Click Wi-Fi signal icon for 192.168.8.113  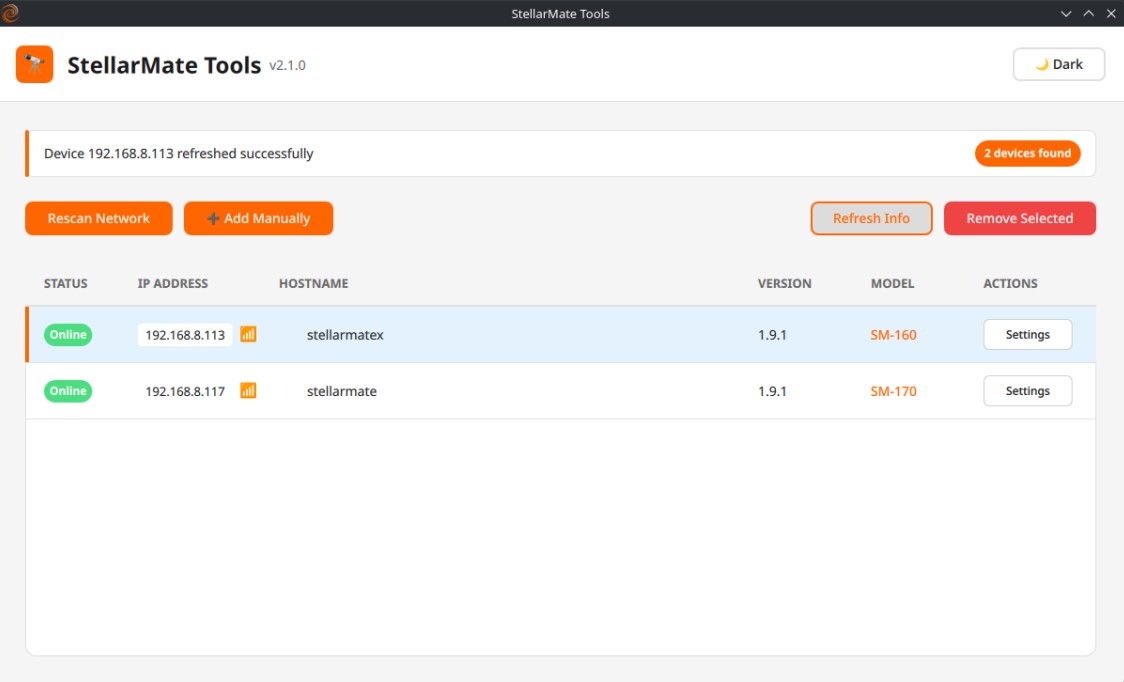click(x=248, y=334)
